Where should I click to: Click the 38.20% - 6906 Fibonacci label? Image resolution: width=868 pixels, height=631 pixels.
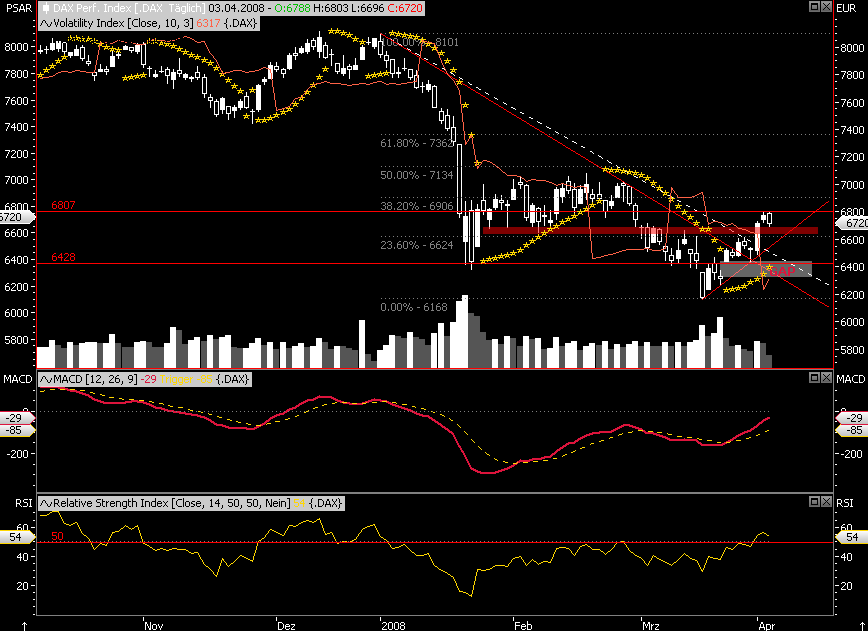(417, 206)
